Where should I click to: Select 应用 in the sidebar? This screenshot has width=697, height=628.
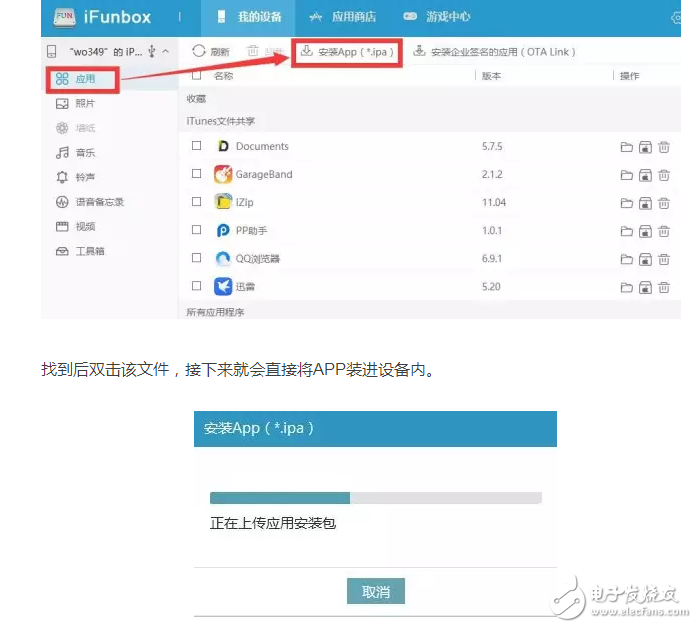[x=76, y=79]
